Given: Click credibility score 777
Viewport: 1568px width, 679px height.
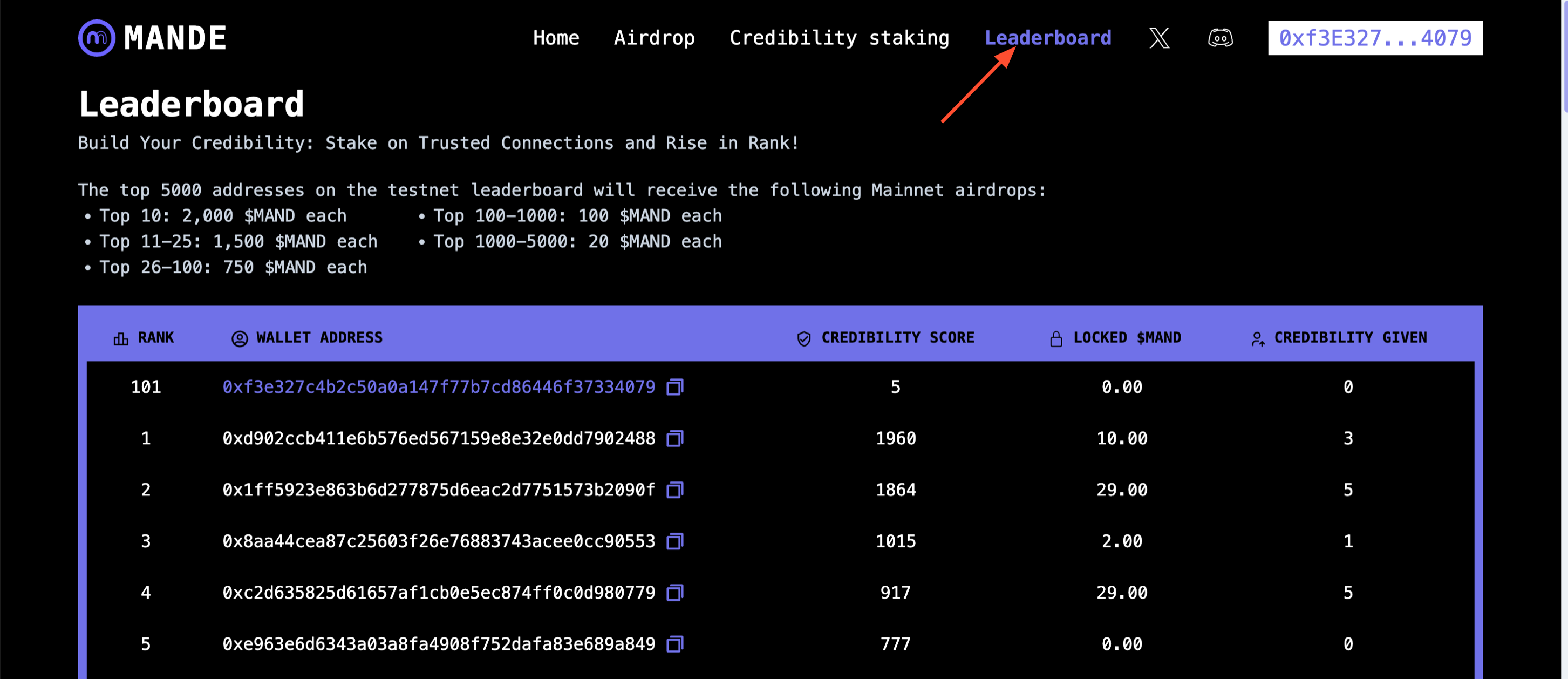Looking at the screenshot, I should click(895, 644).
